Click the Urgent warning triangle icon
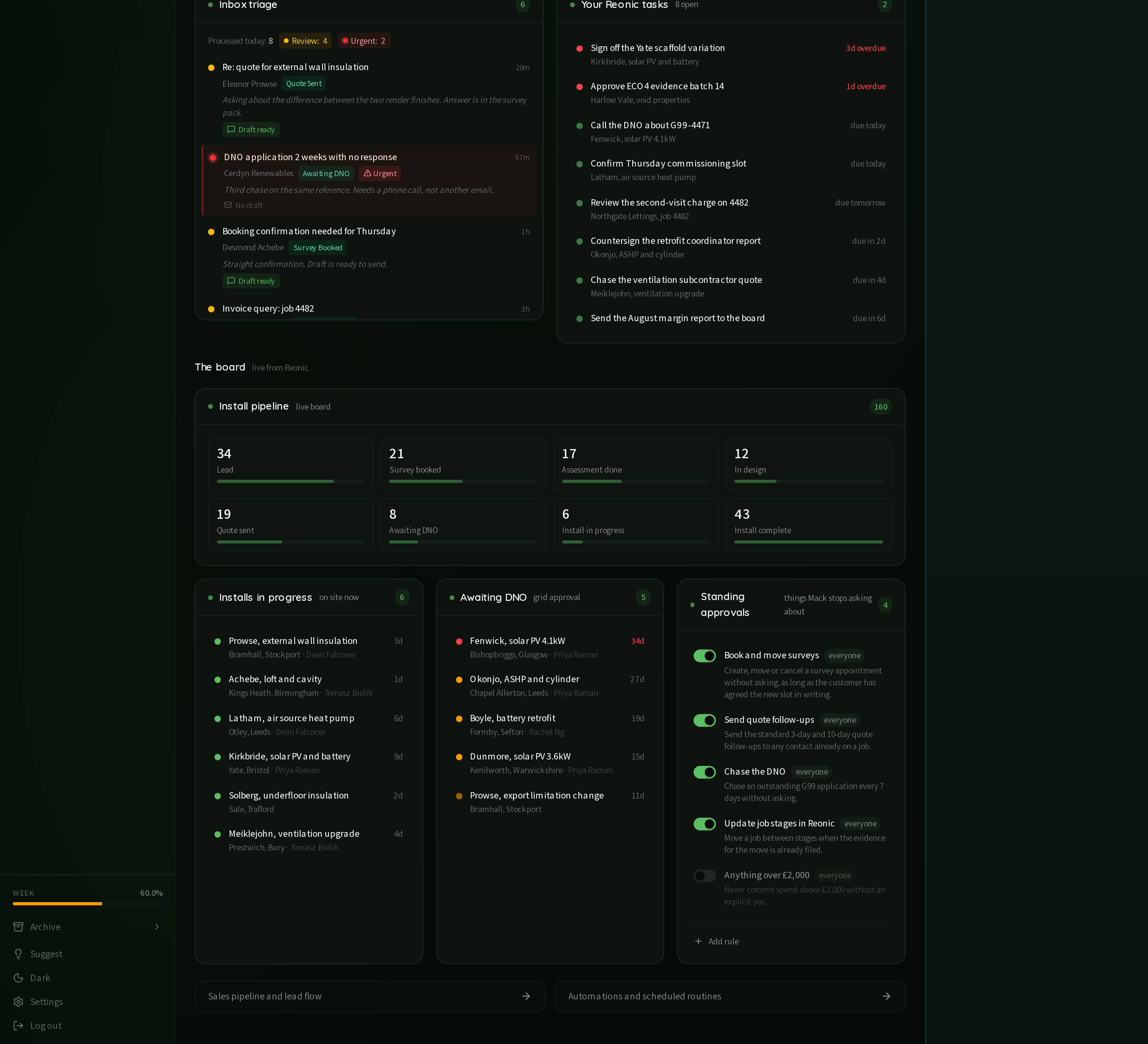Image resolution: width=1148 pixels, height=1044 pixels. tap(367, 173)
